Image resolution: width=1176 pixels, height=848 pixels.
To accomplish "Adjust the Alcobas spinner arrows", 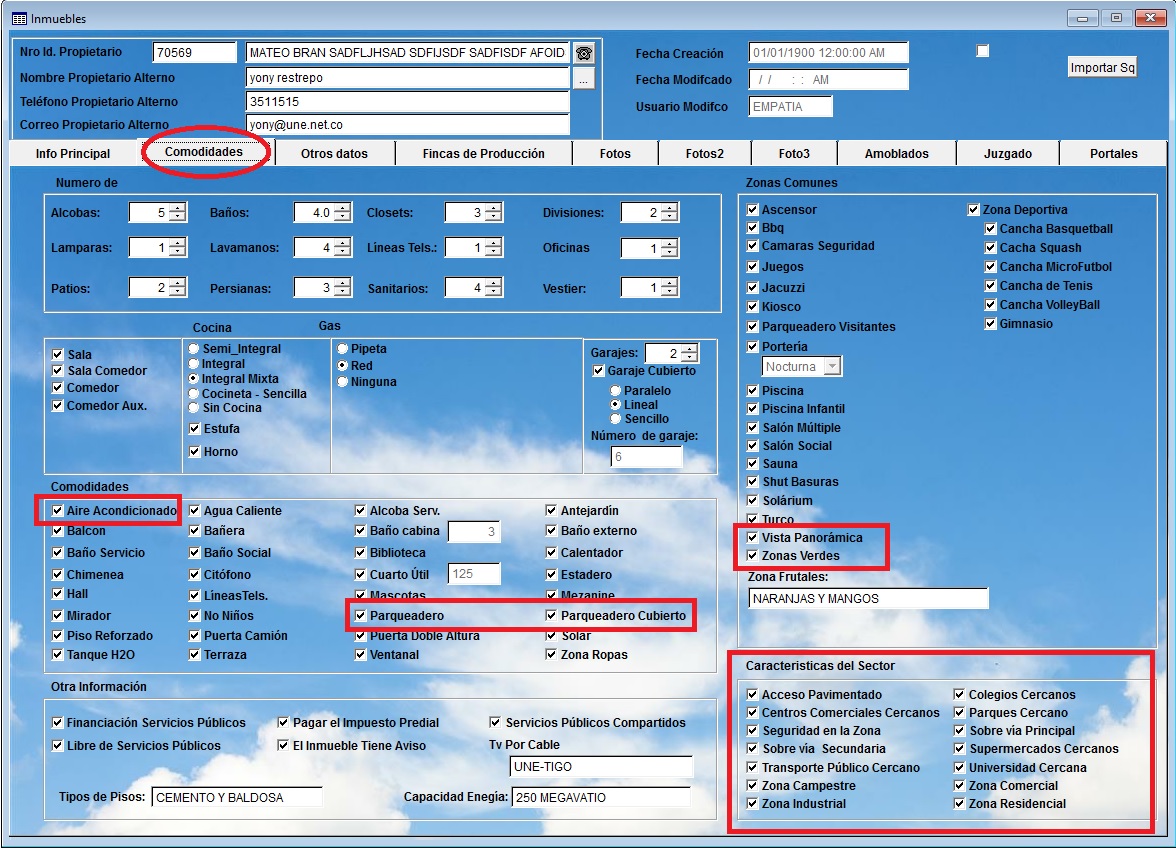I will pos(177,213).
